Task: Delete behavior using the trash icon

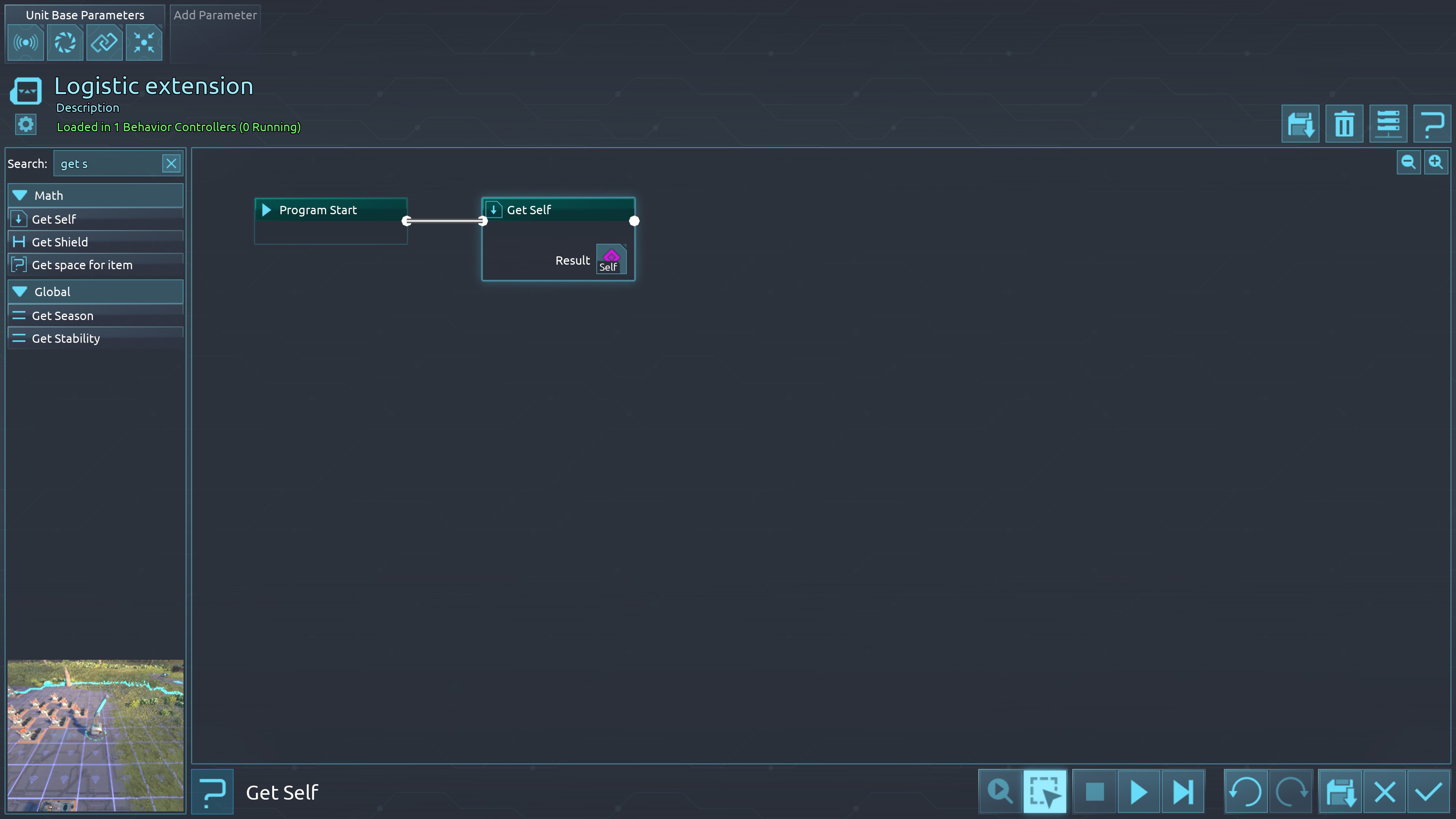Action: (x=1343, y=124)
